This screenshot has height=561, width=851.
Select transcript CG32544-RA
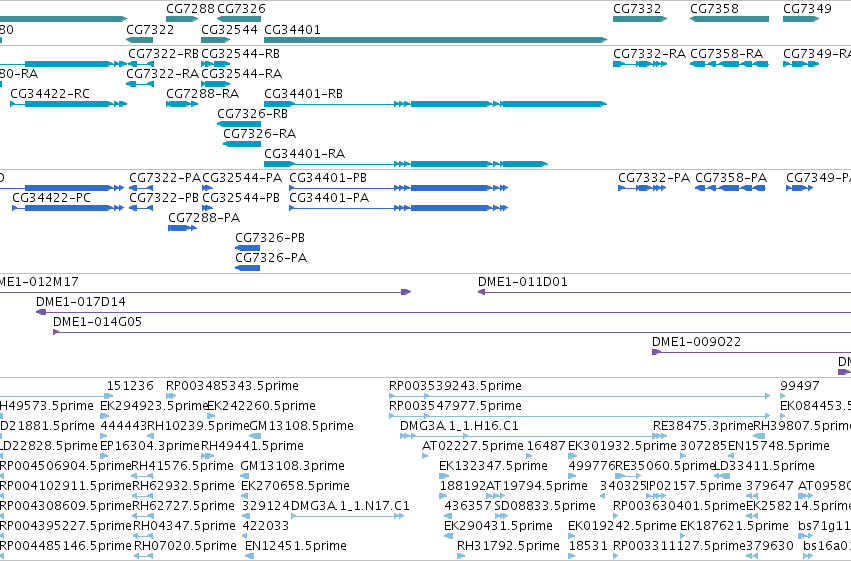coord(215,84)
